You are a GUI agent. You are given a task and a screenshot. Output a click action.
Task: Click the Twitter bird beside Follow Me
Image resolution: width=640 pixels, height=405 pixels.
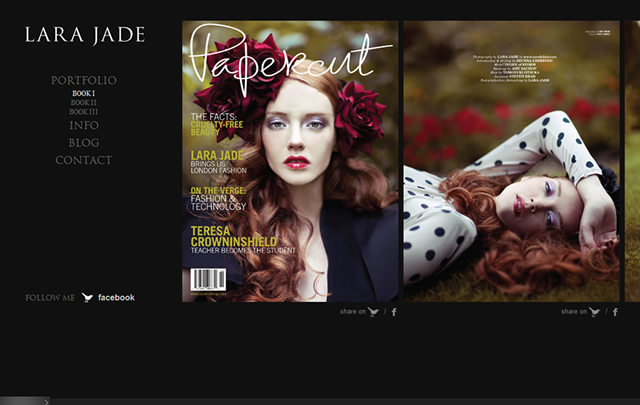point(87,298)
